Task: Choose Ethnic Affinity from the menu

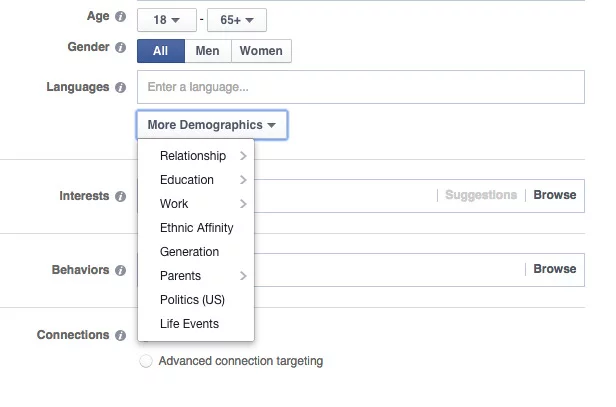Action: (196, 228)
